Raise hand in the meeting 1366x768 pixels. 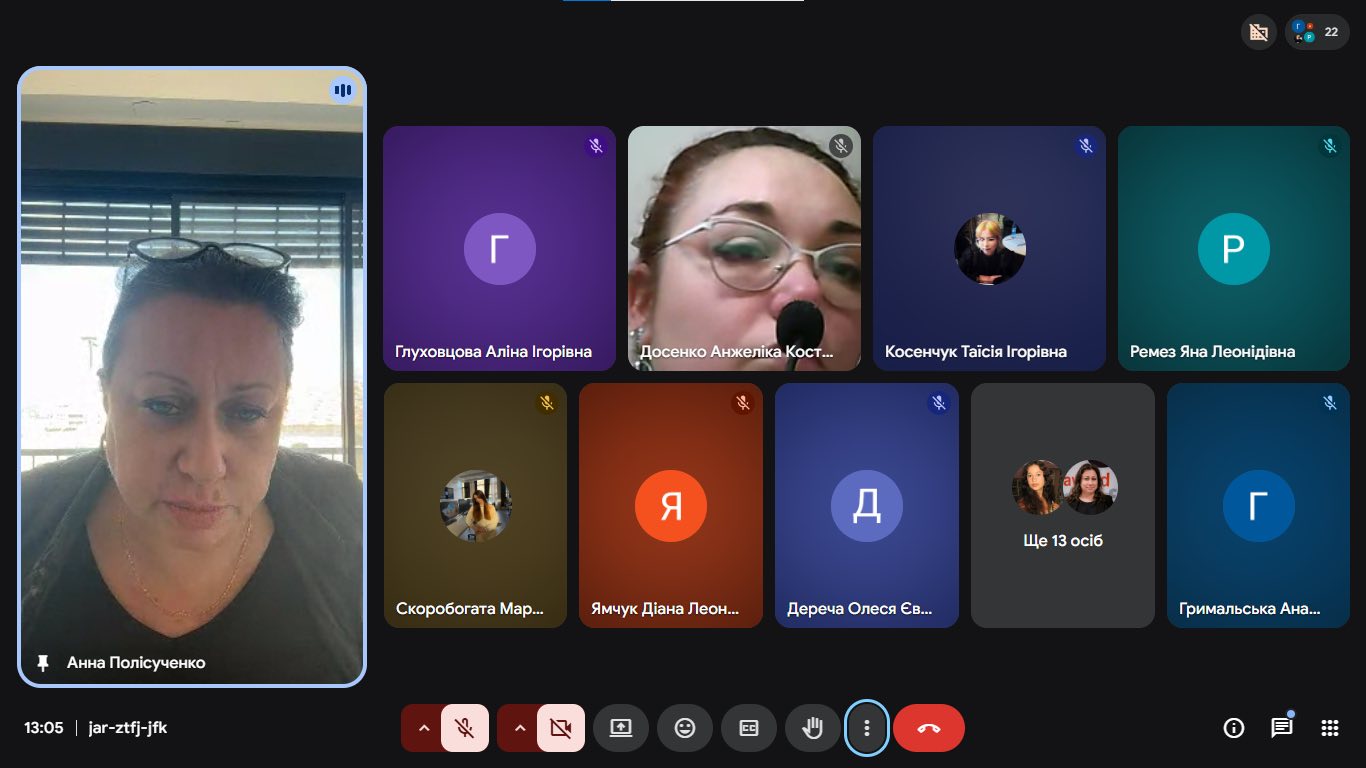click(x=812, y=728)
